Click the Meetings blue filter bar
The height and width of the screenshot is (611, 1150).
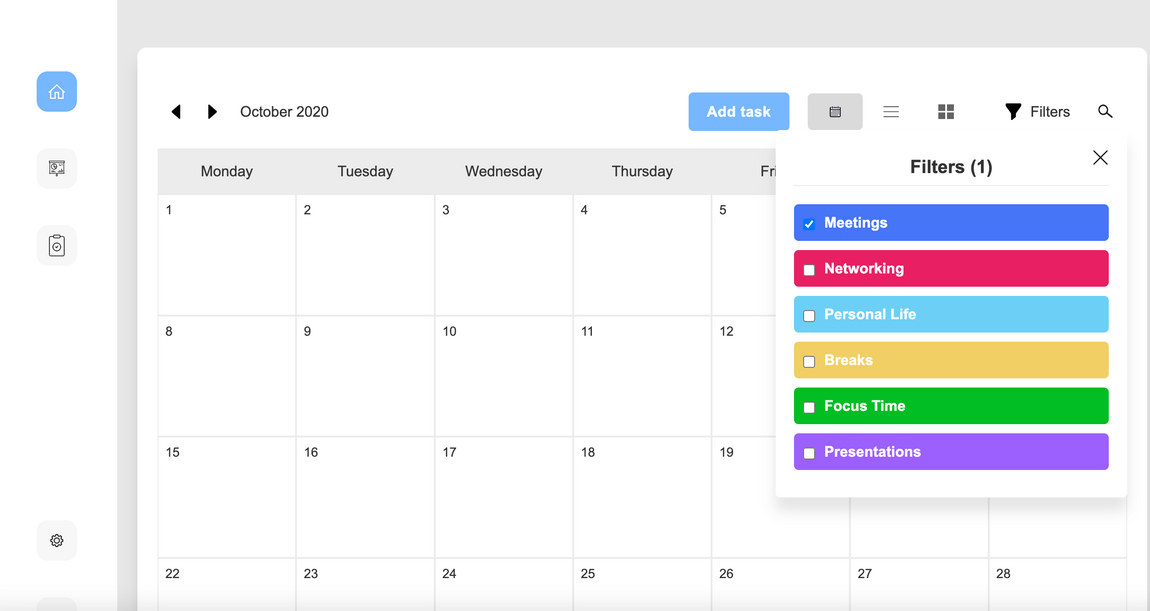(951, 222)
